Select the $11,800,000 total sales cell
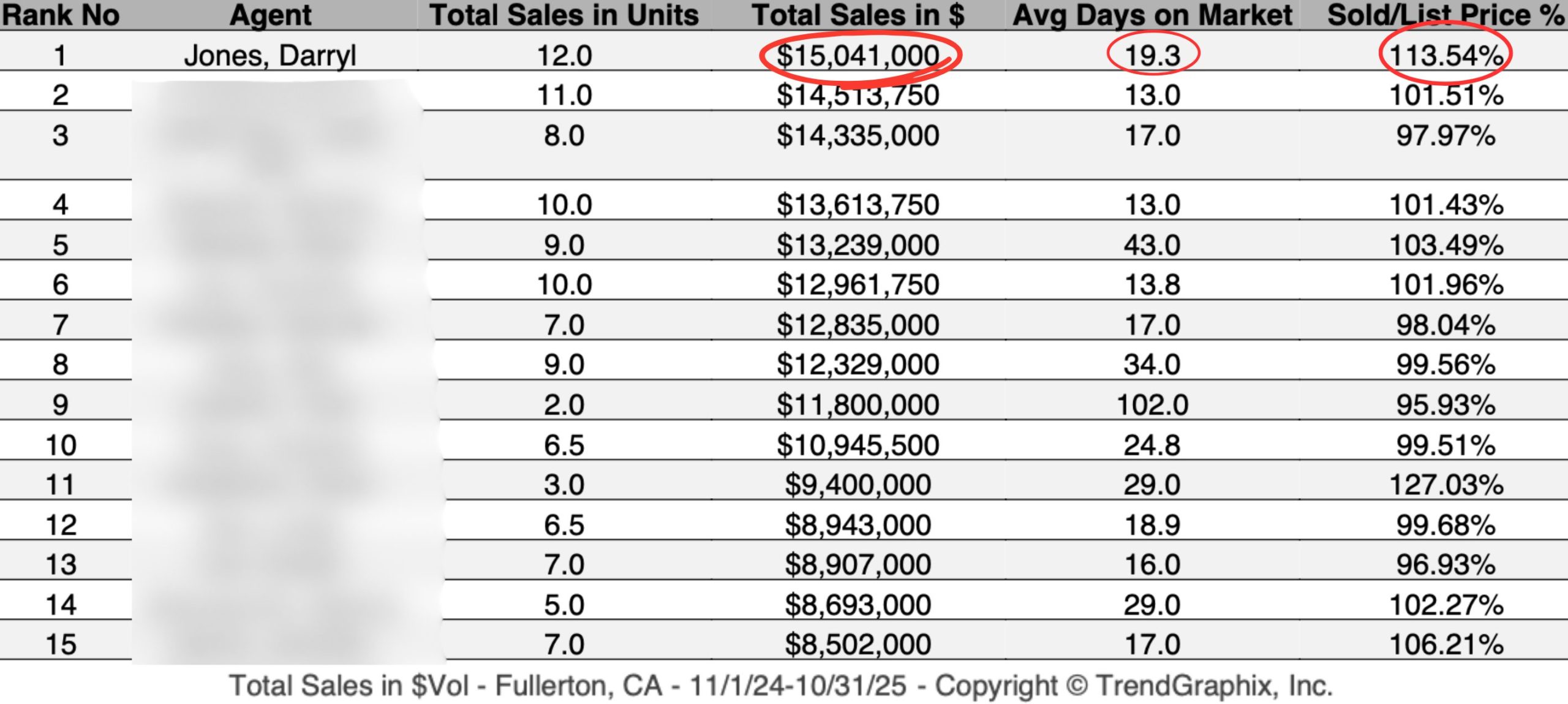This screenshot has height=704, width=1568. pos(858,405)
